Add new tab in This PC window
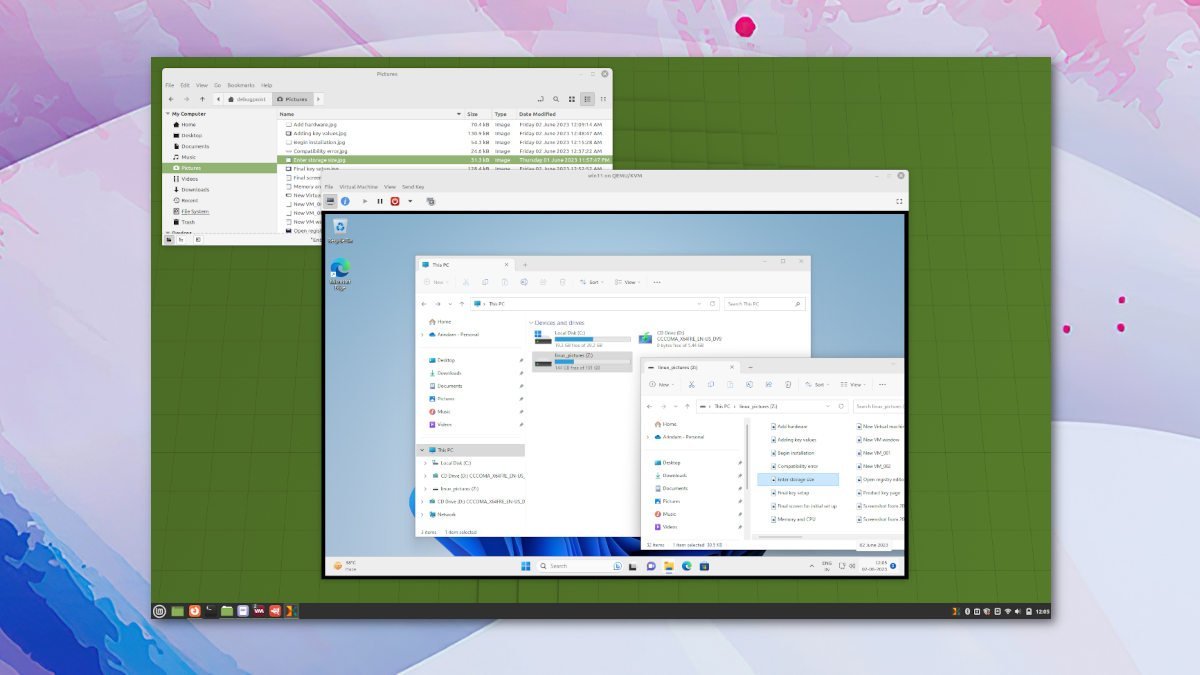Image resolution: width=1200 pixels, height=675 pixels. (x=525, y=264)
